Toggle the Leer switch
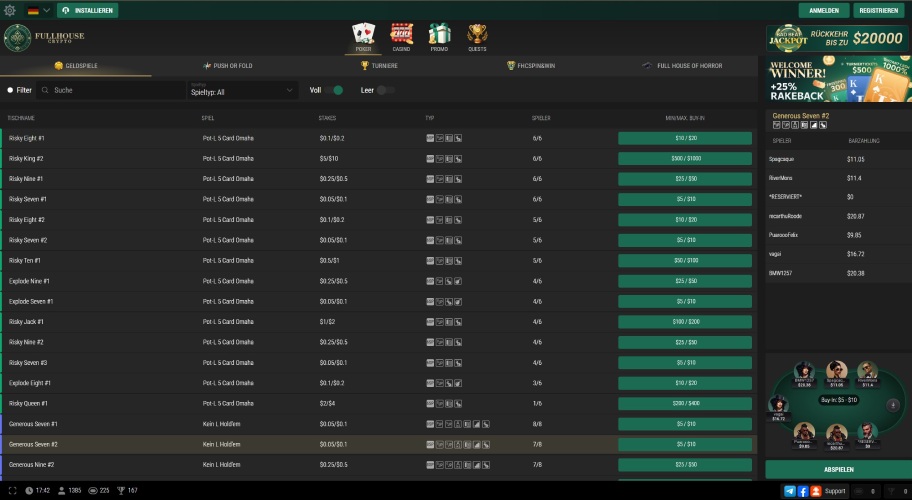912x500 pixels. [385, 90]
